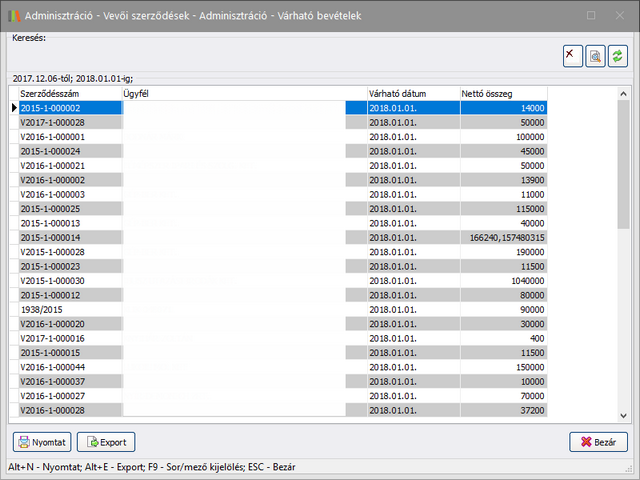
Task: Click the 1040000 net amount cell
Action: 502,281
